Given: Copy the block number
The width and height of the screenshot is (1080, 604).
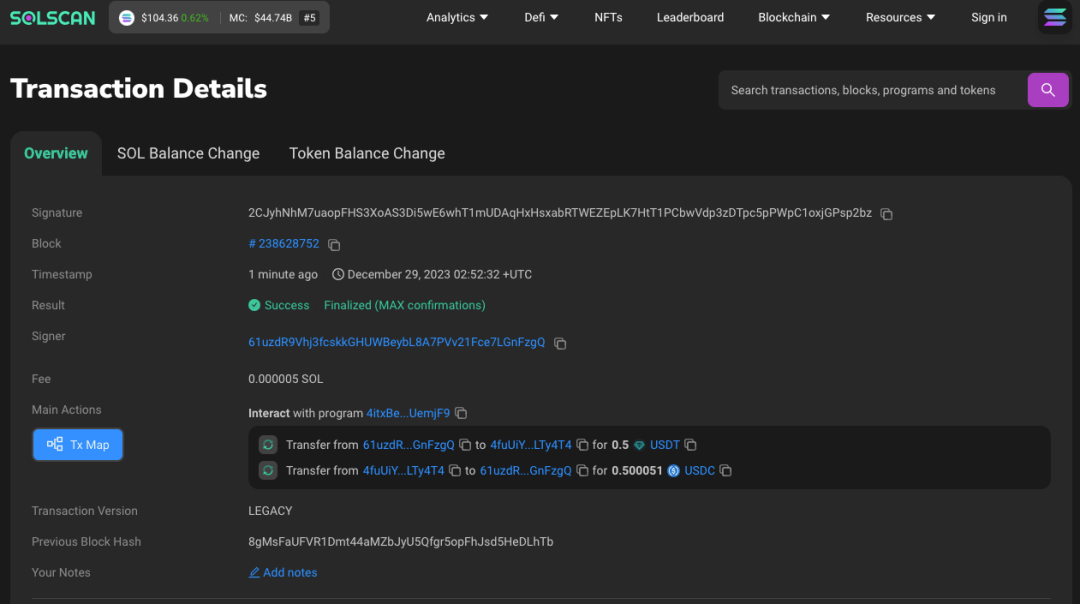Looking at the screenshot, I should click(335, 245).
